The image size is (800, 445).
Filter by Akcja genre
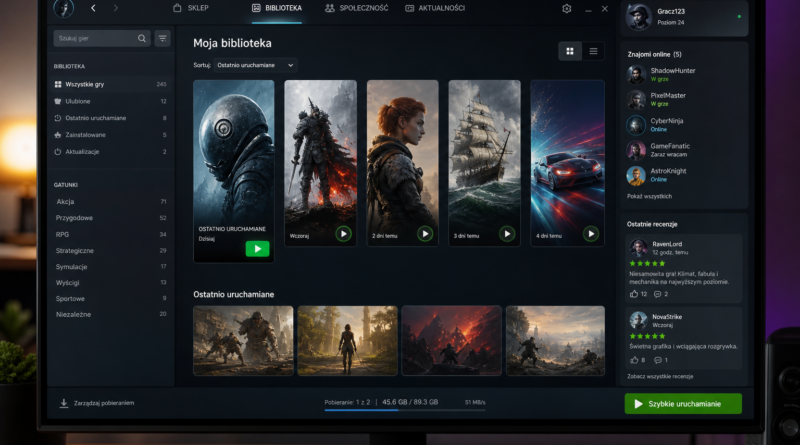point(111,202)
